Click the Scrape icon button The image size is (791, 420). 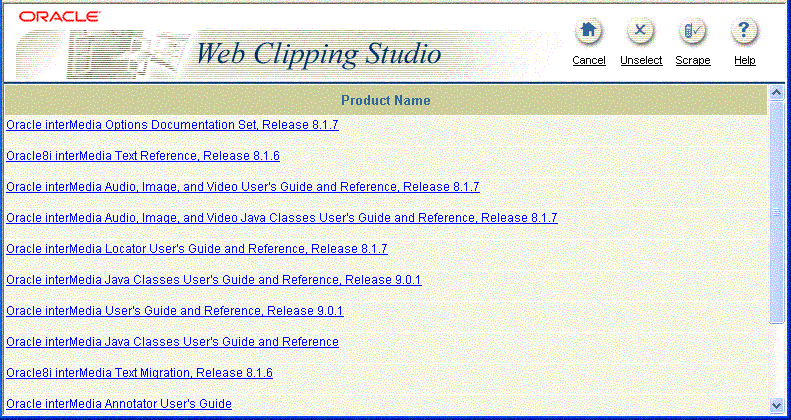coord(693,31)
